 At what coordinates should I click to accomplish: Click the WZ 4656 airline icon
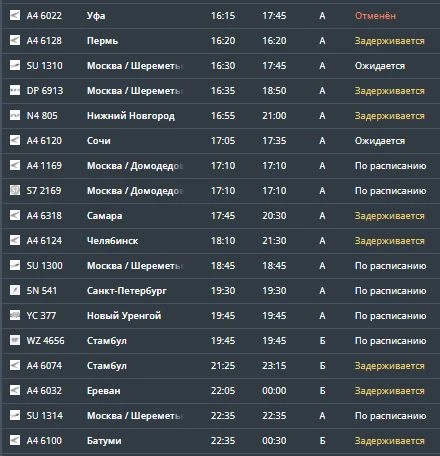(x=15, y=340)
